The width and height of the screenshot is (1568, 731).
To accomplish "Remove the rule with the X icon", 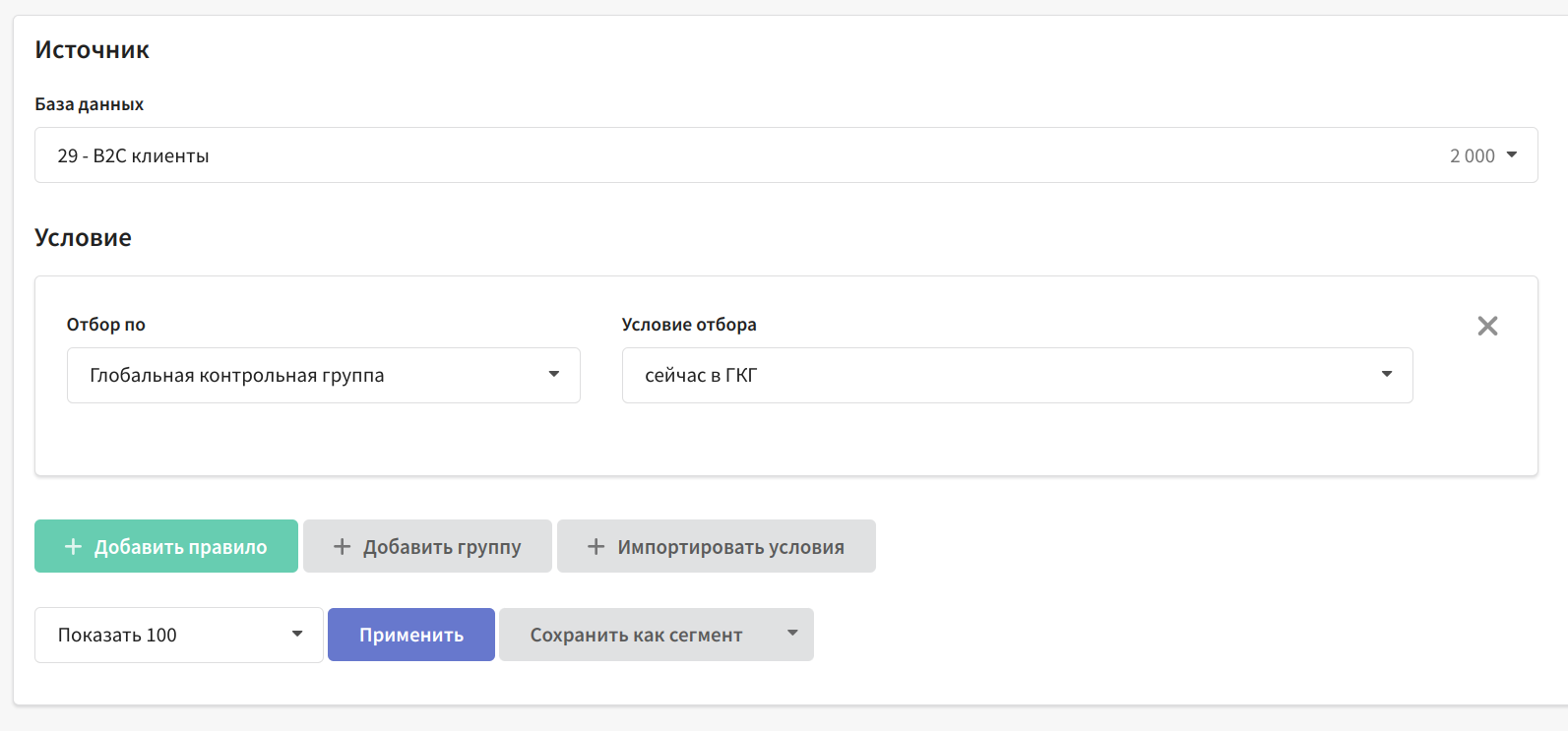I will point(1487,326).
